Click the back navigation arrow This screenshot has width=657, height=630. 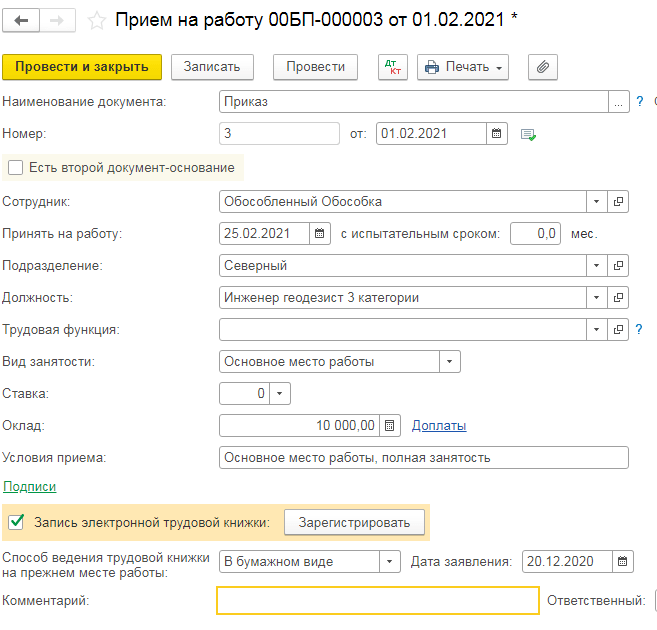tap(22, 20)
